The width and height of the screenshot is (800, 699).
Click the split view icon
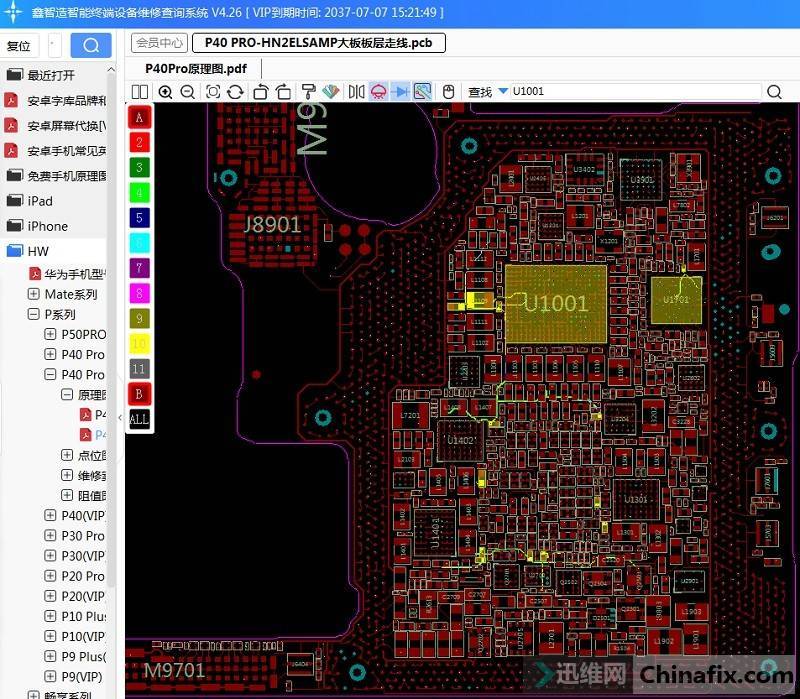139,92
